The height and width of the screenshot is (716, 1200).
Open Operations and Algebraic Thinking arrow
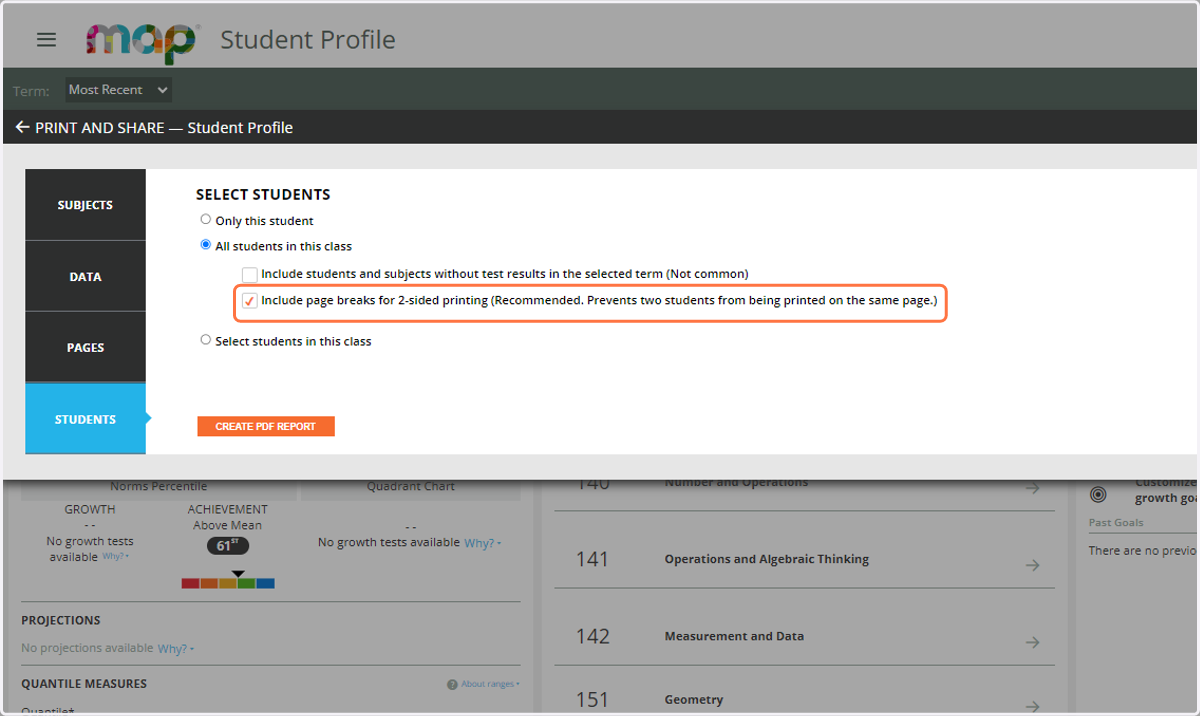[1033, 565]
